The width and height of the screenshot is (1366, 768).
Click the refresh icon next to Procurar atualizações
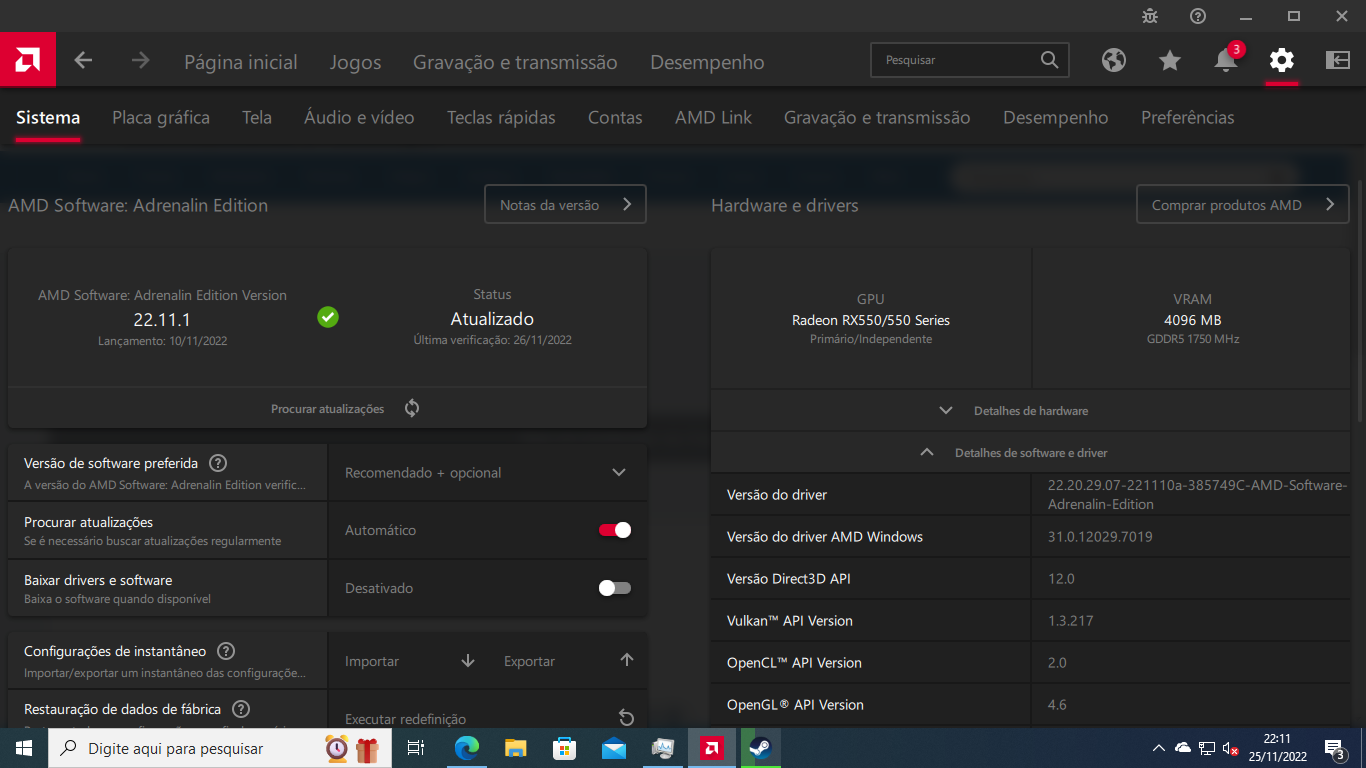[412, 408]
